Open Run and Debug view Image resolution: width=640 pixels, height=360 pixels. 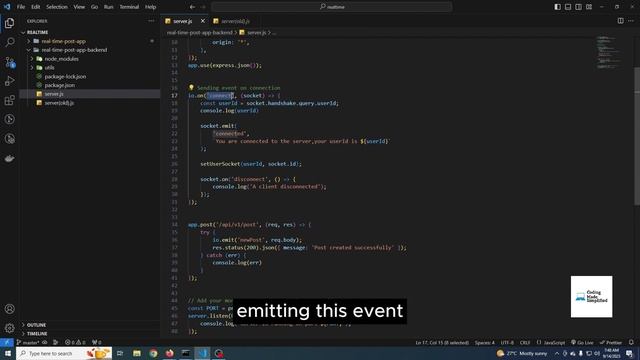click(9, 81)
